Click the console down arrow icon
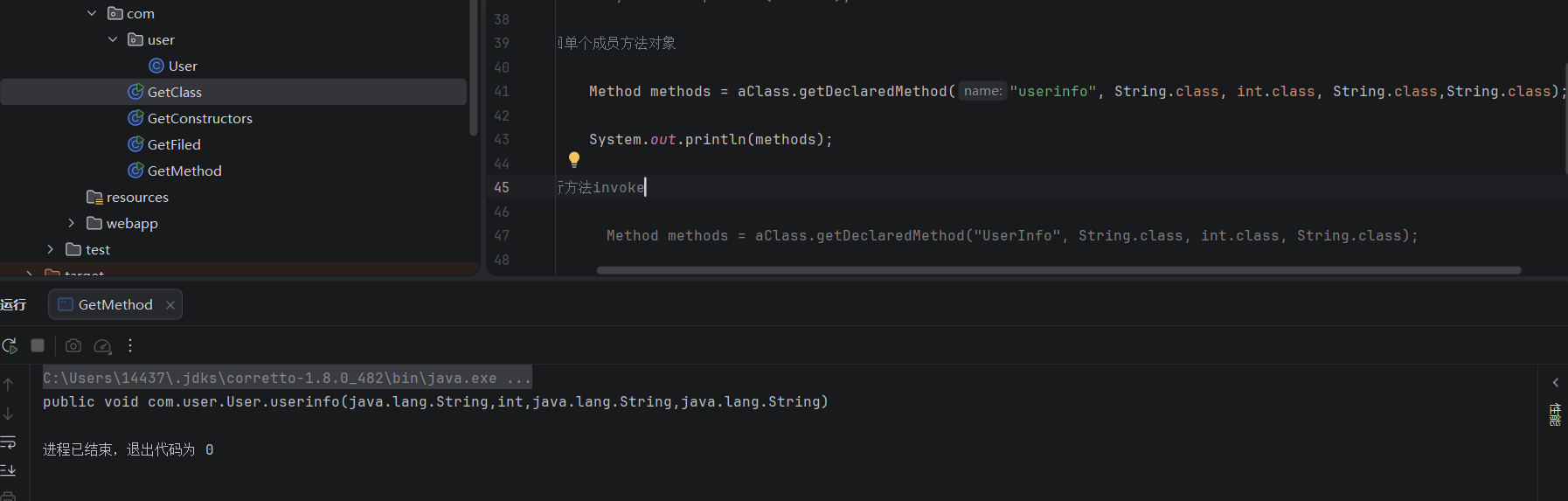1568x501 pixels. (8, 413)
